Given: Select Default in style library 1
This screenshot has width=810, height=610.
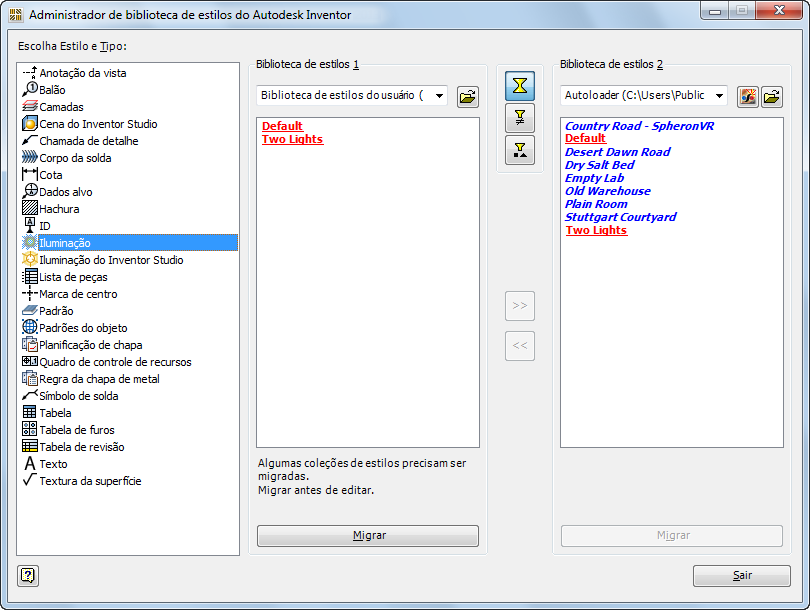Looking at the screenshot, I should [x=282, y=126].
